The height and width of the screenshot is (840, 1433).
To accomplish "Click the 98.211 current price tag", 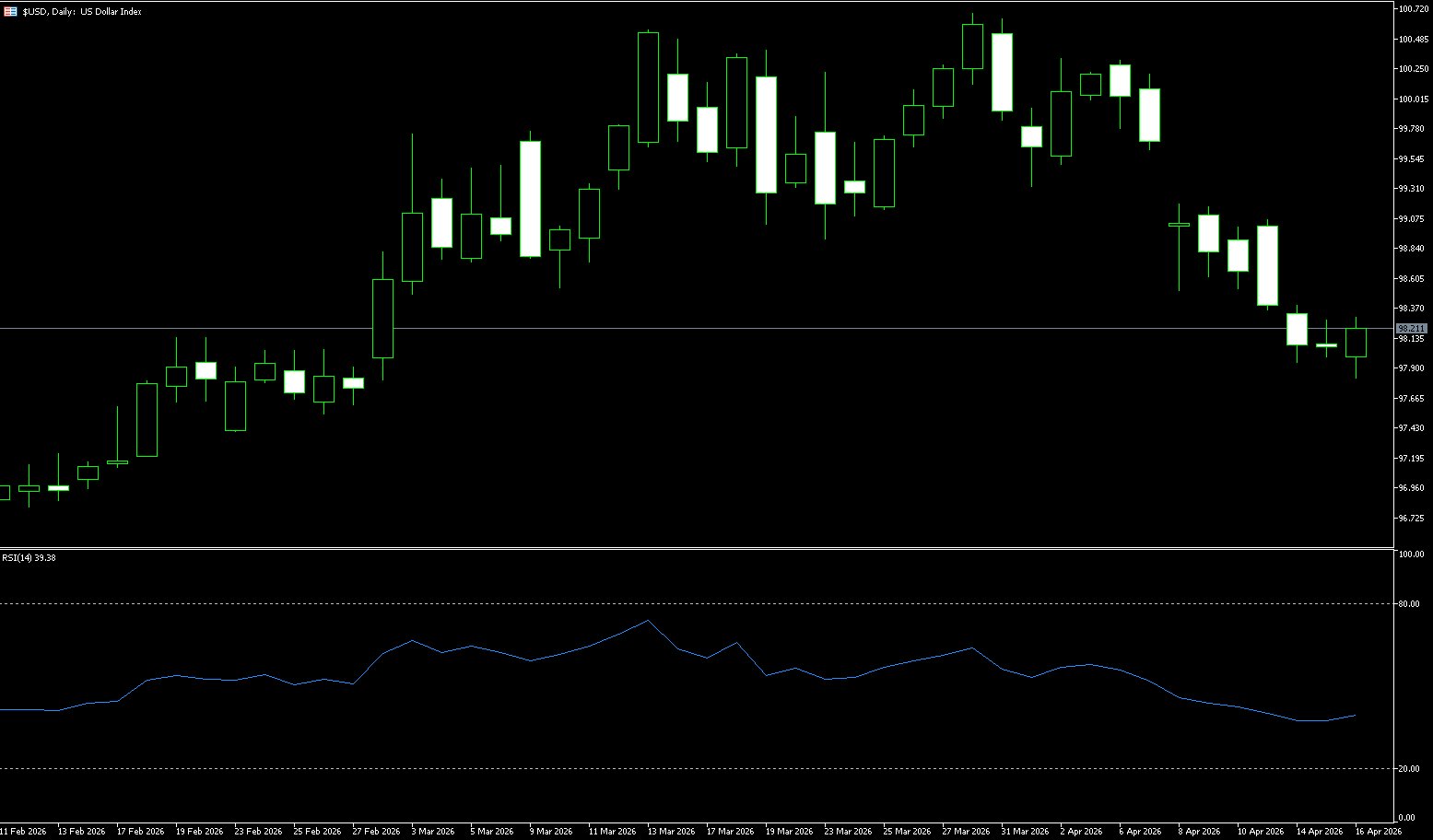I will pos(1411,329).
